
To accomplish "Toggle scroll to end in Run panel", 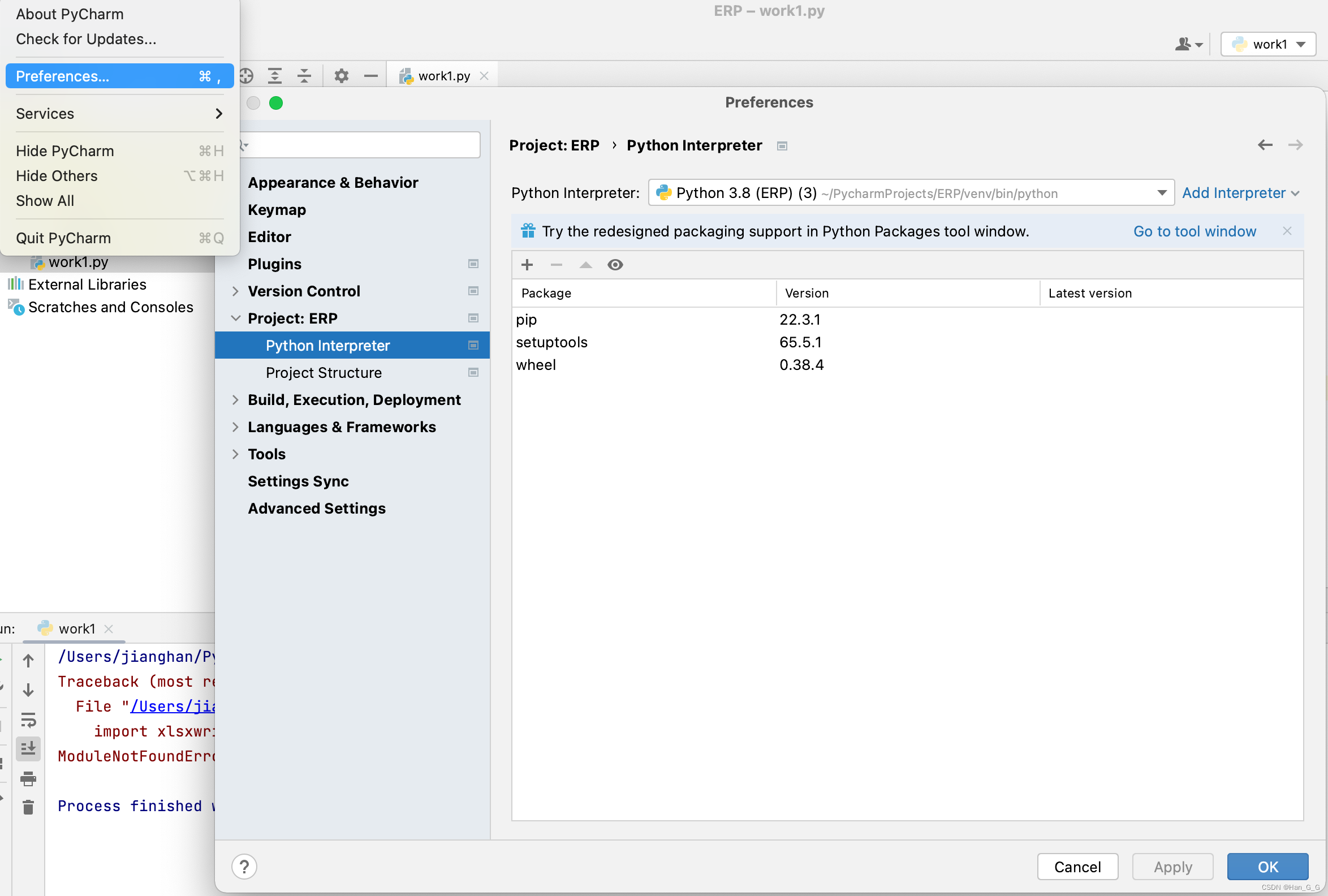I will click(28, 747).
